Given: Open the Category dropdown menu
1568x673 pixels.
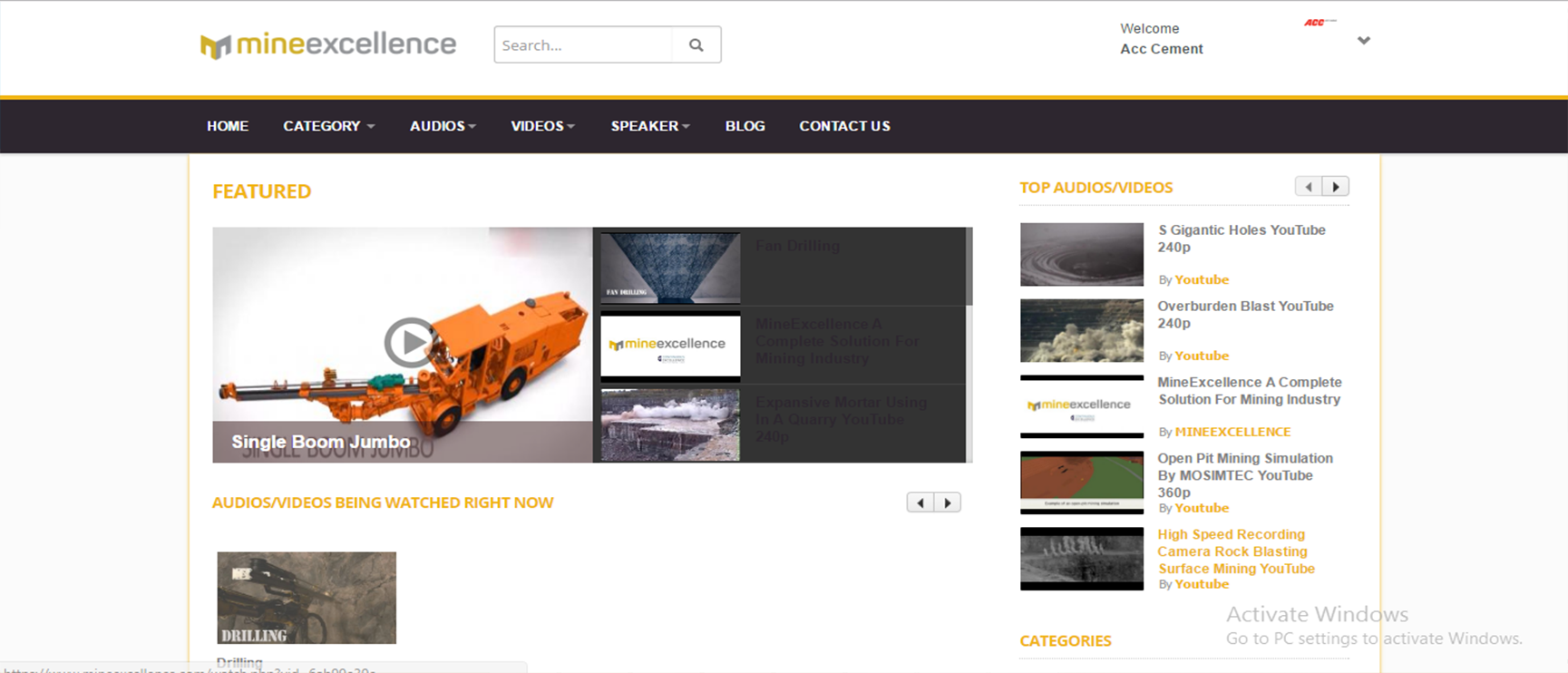Looking at the screenshot, I should [x=328, y=126].
